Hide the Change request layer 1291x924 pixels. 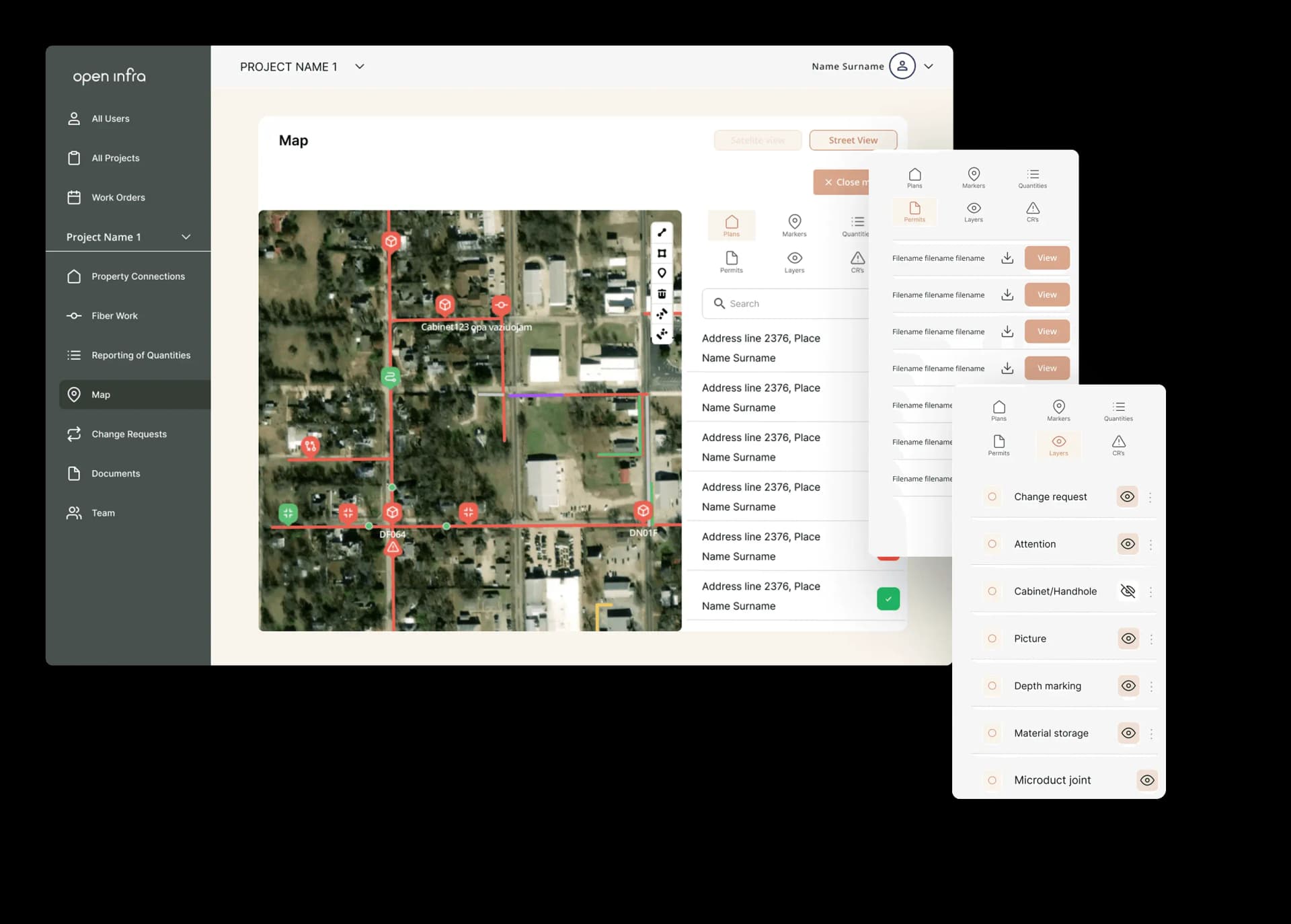coord(1128,497)
